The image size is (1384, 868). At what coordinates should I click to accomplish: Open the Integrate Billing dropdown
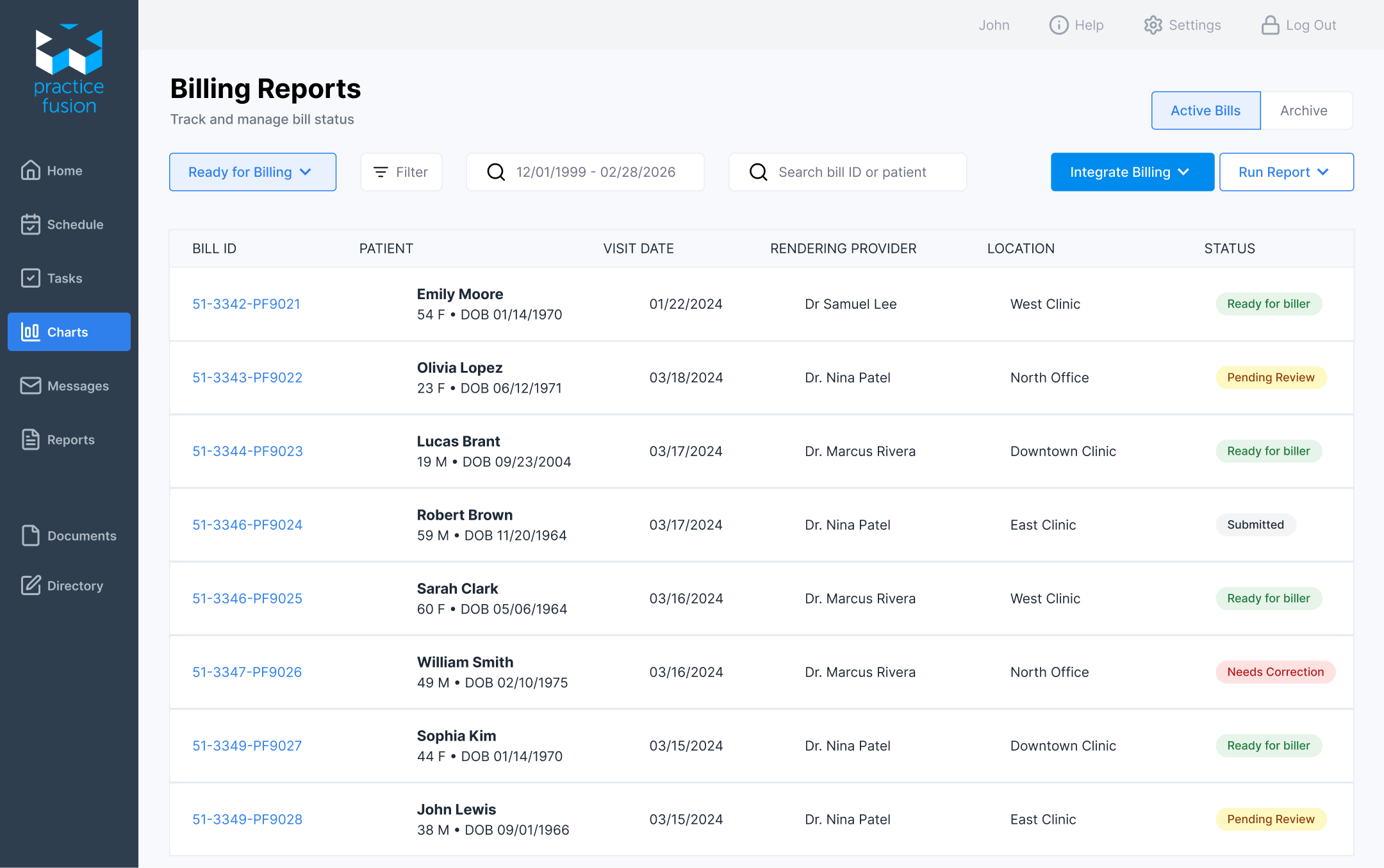[x=1132, y=172]
